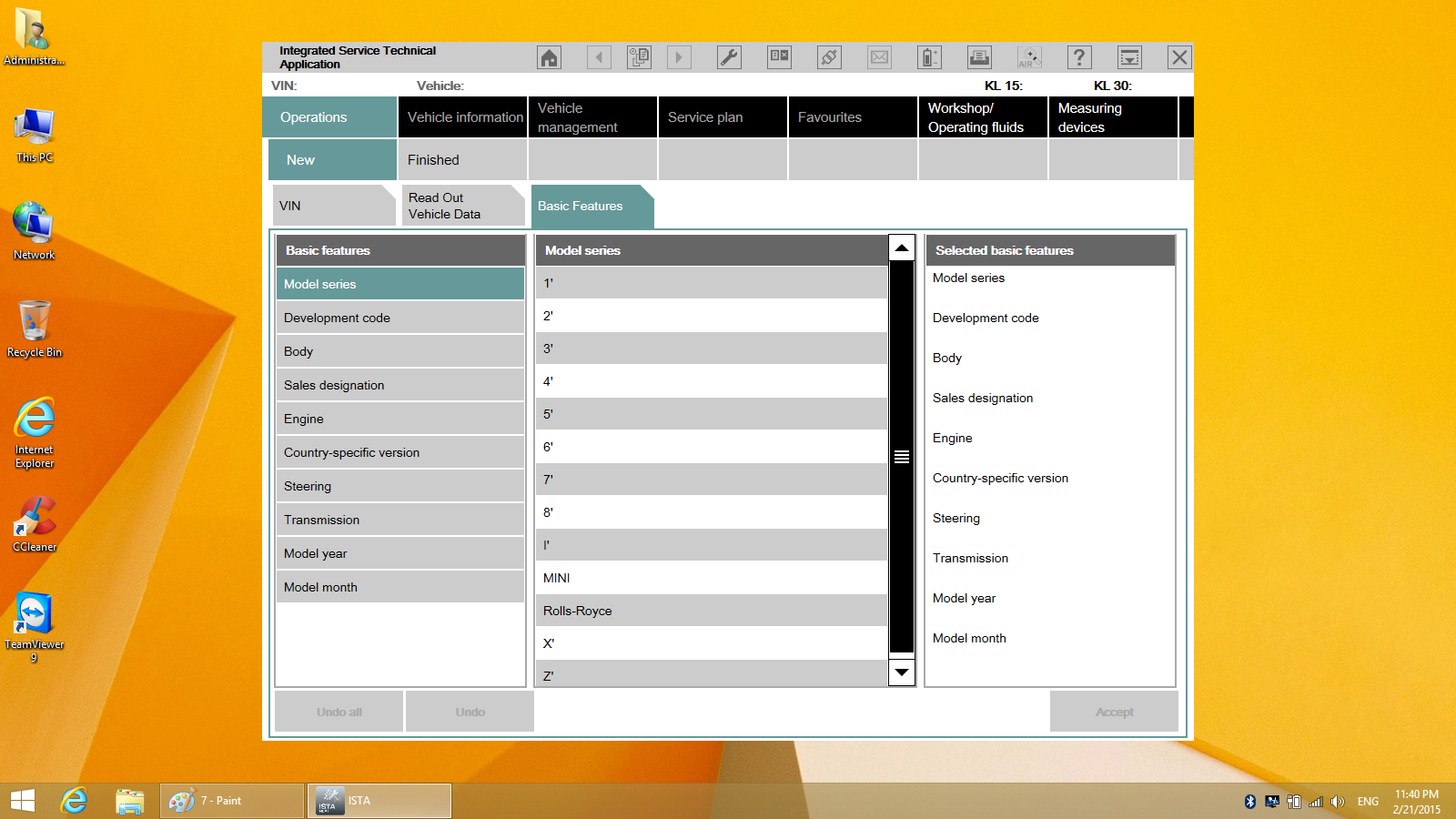Open File Explorer from the taskbar
Screen dimensions: 1456x819
(x=129, y=801)
